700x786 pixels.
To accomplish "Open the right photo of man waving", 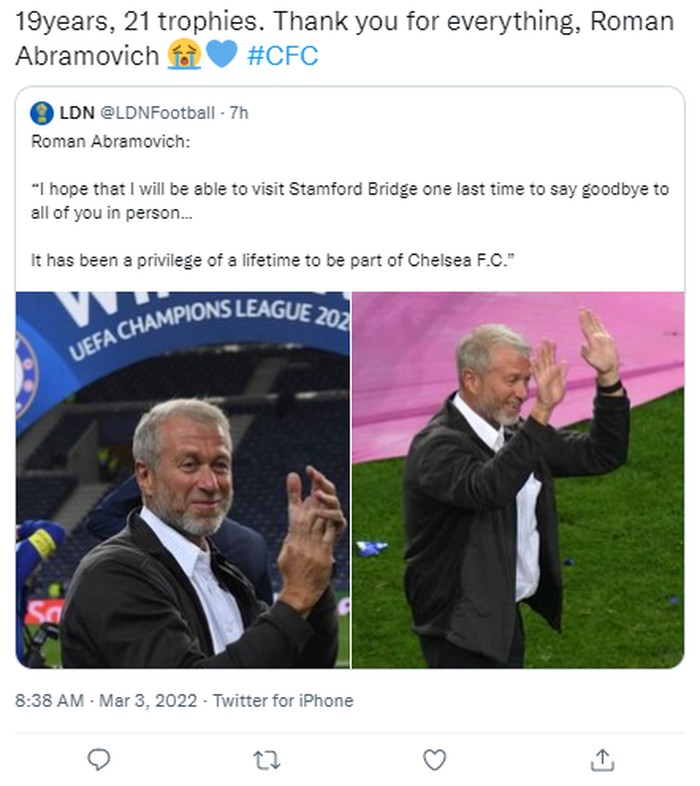I will pyautogui.click(x=518, y=480).
